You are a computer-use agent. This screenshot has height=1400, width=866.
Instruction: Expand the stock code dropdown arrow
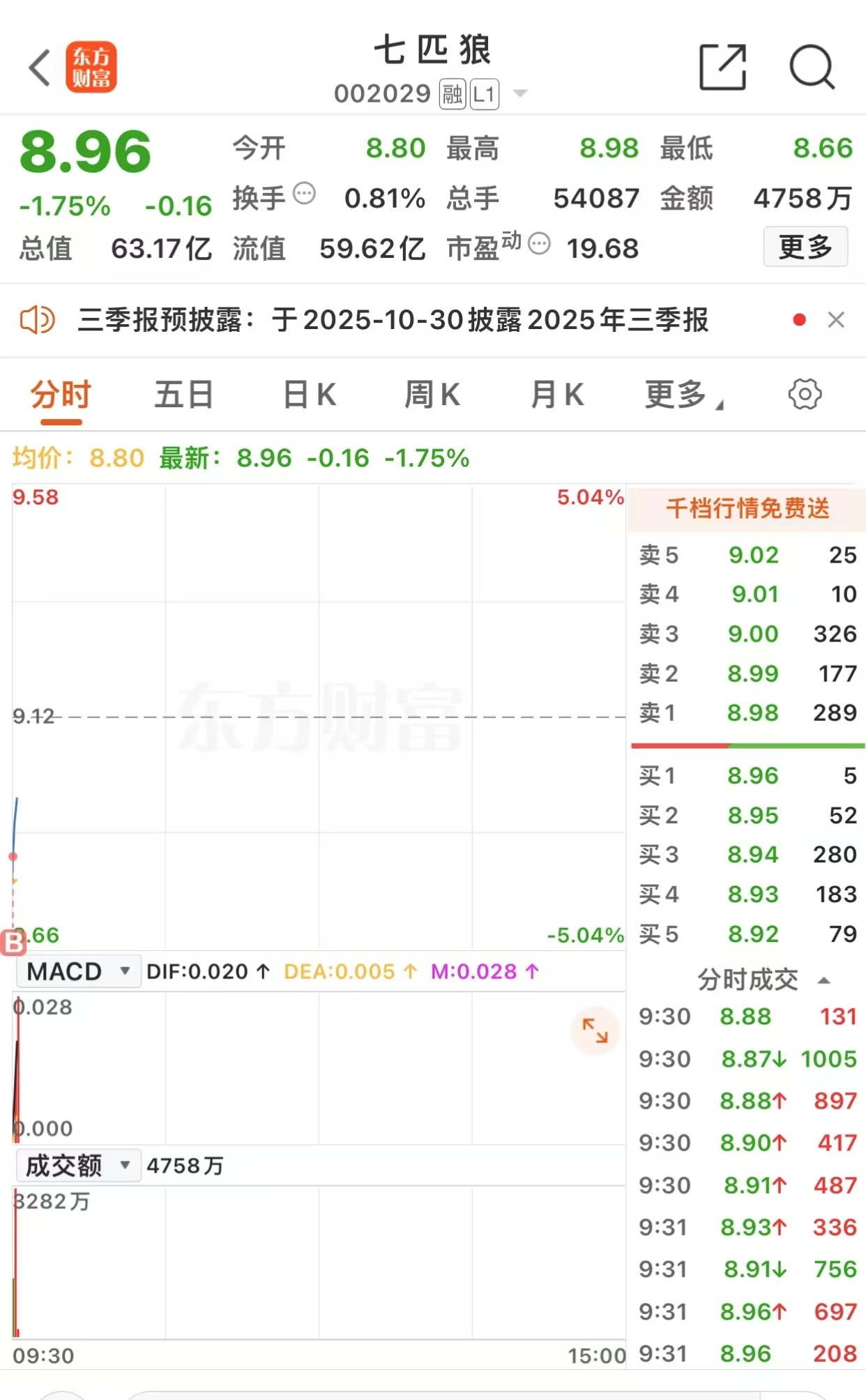[520, 93]
